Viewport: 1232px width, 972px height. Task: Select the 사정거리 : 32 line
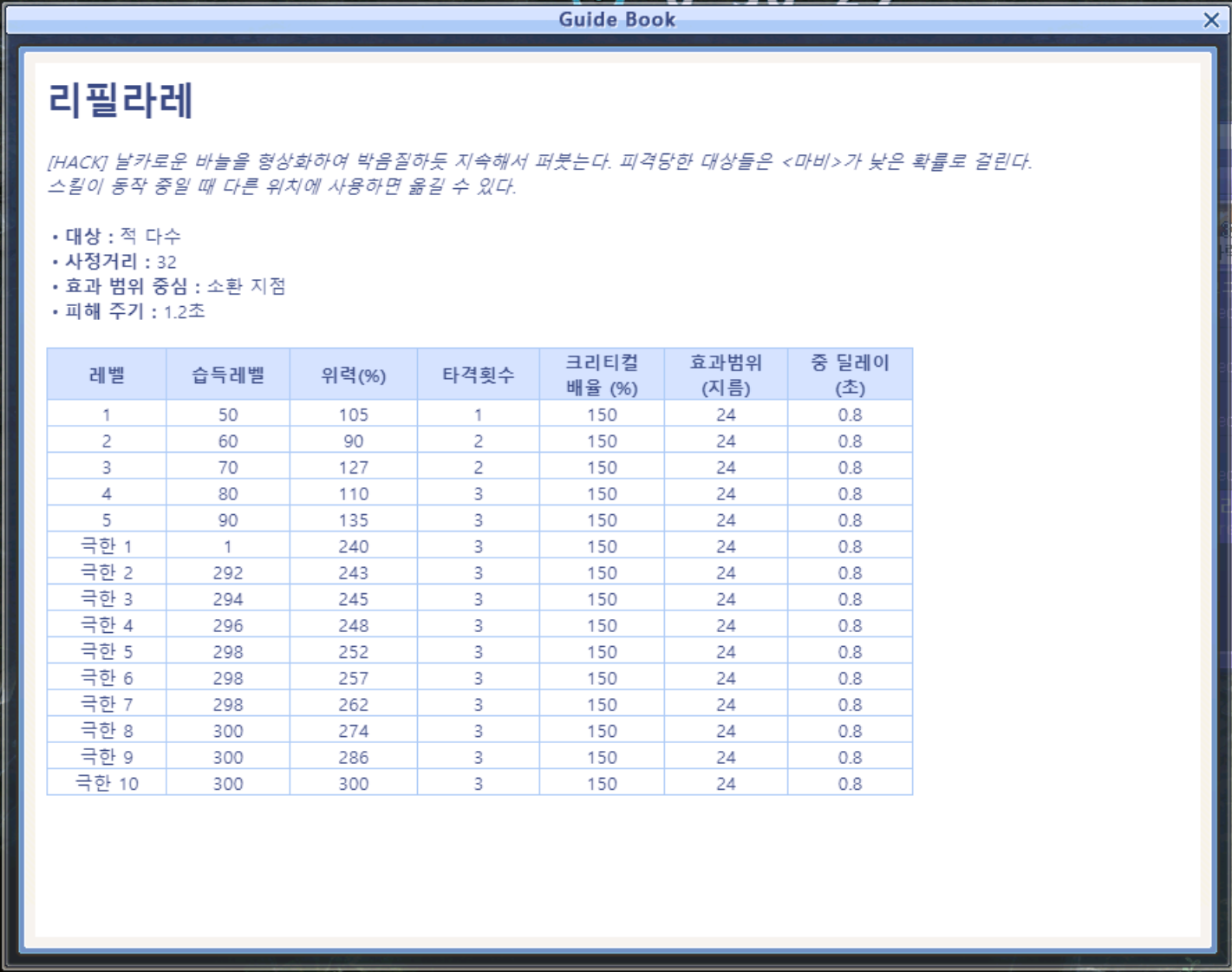114,261
